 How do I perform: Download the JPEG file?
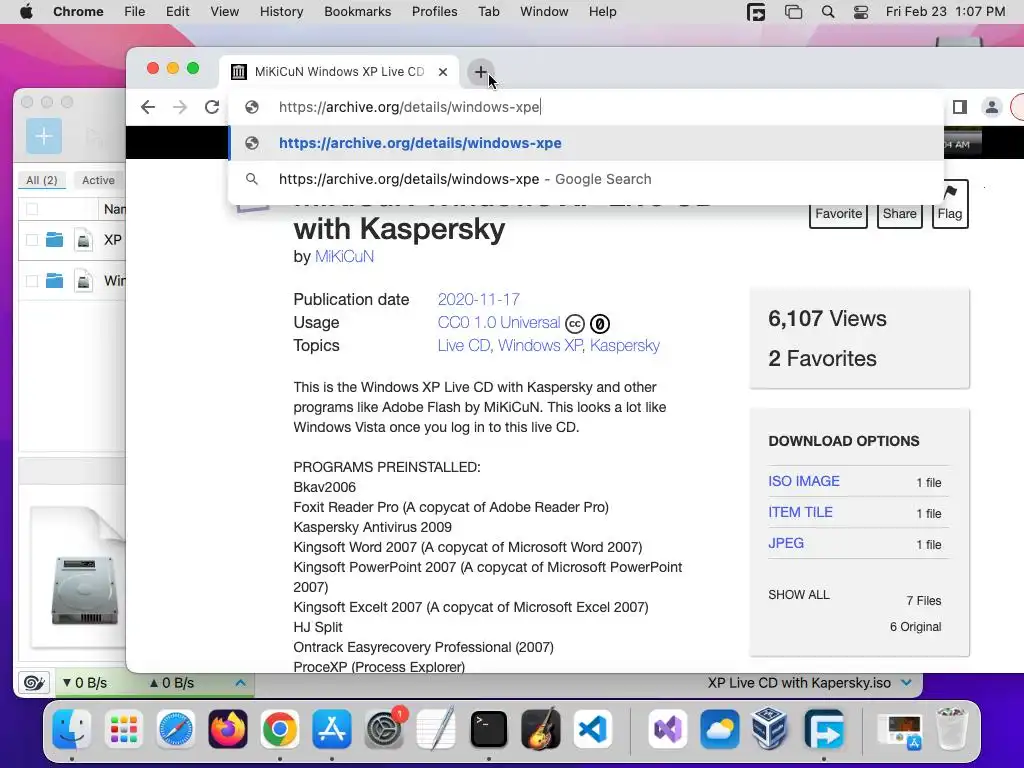point(786,543)
